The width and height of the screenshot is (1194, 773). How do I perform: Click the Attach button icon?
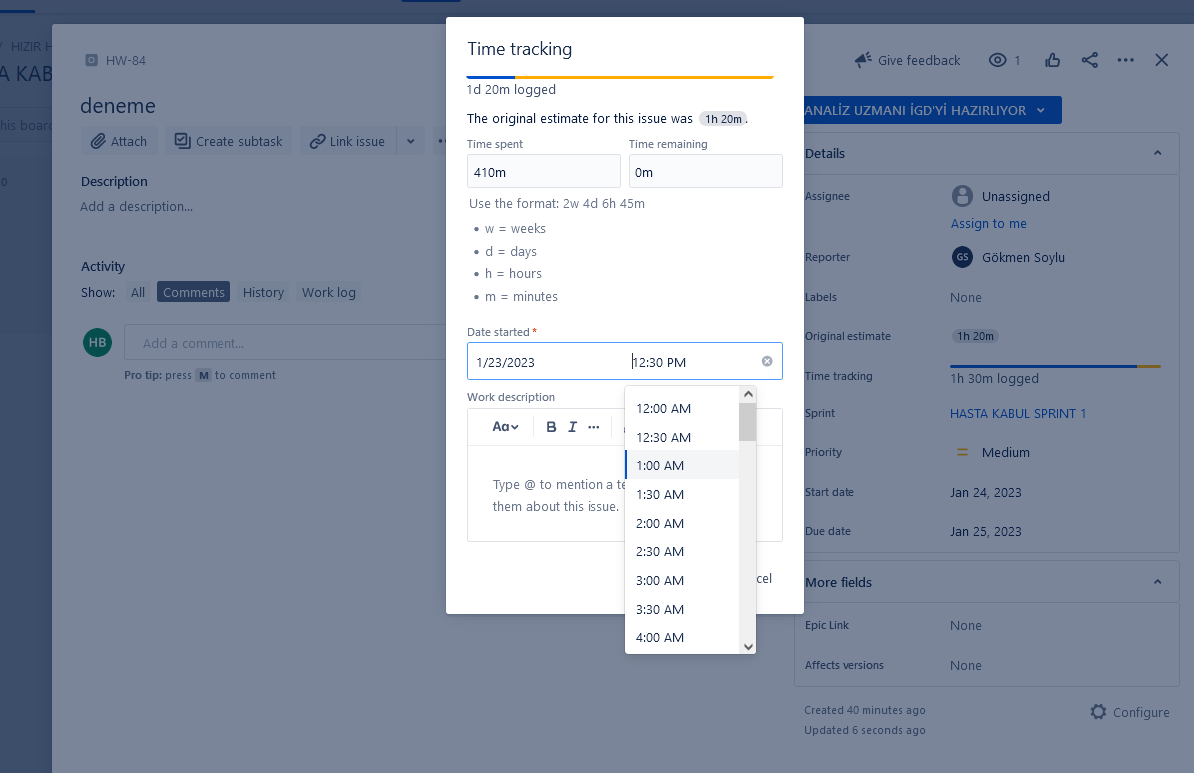(97, 141)
